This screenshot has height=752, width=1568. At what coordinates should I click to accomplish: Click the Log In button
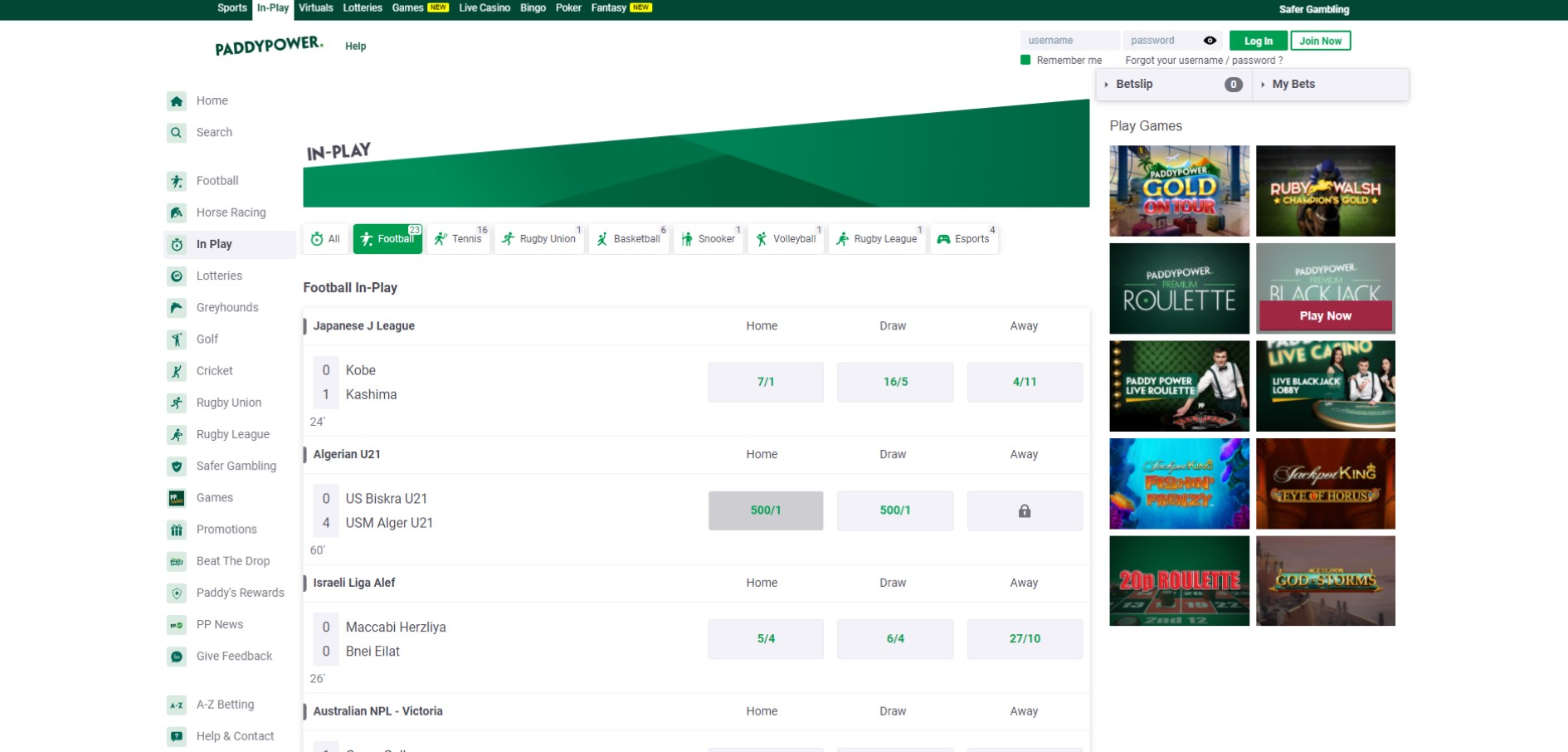[1259, 41]
